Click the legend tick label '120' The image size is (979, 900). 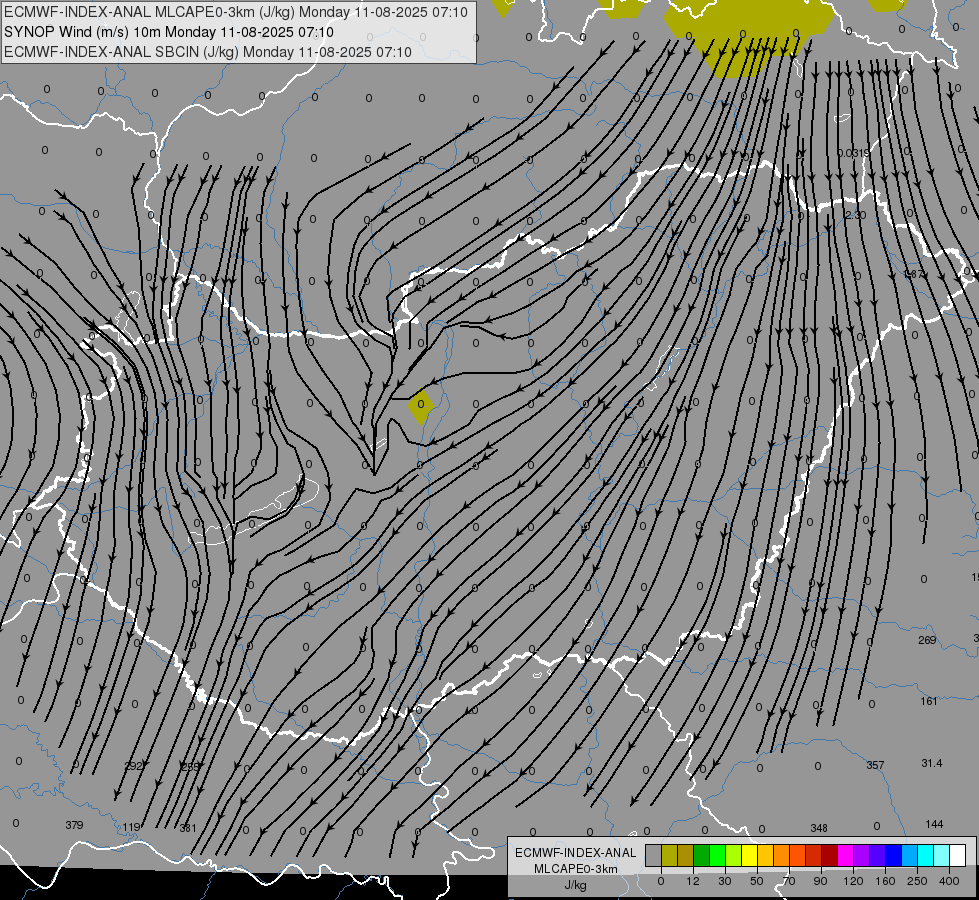point(853,881)
